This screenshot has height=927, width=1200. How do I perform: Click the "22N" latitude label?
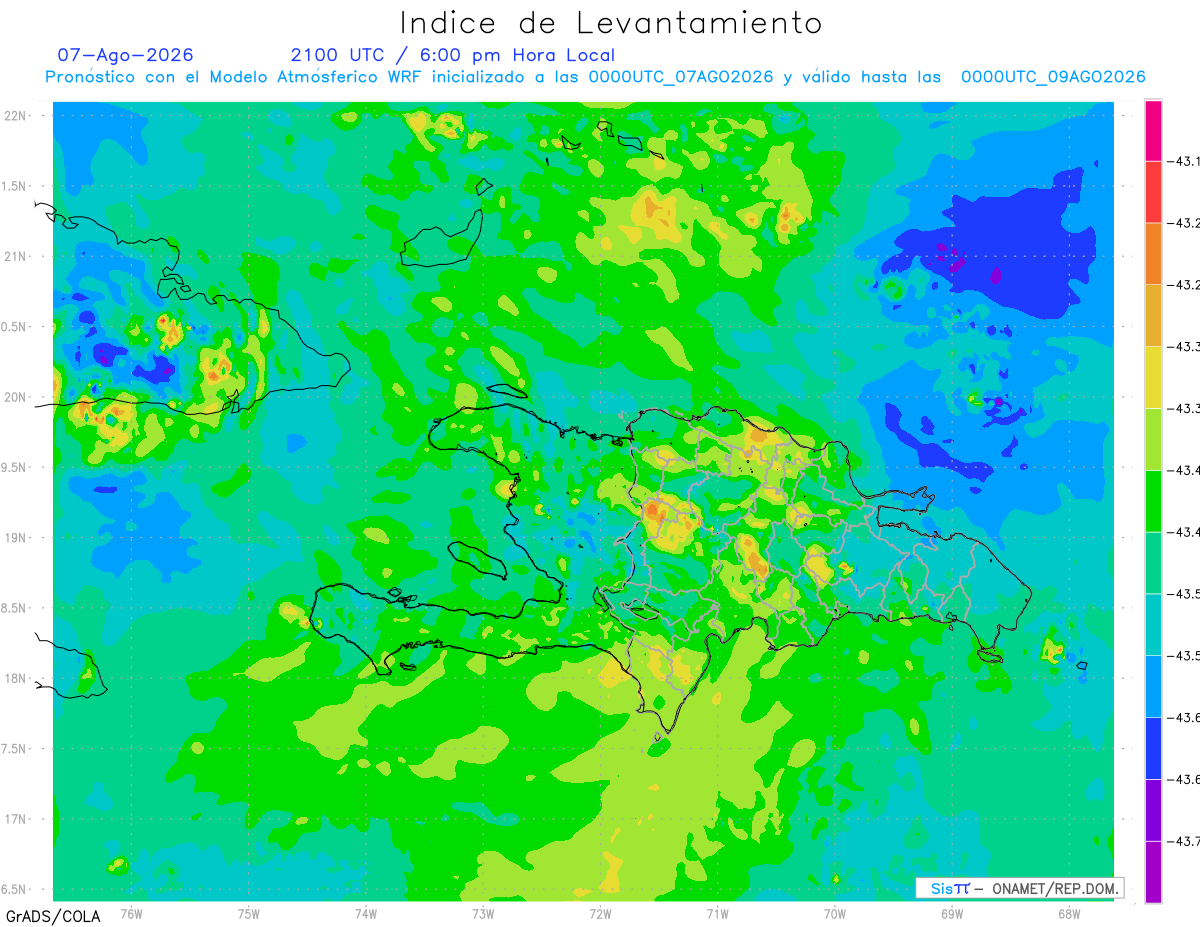[x=16, y=116]
